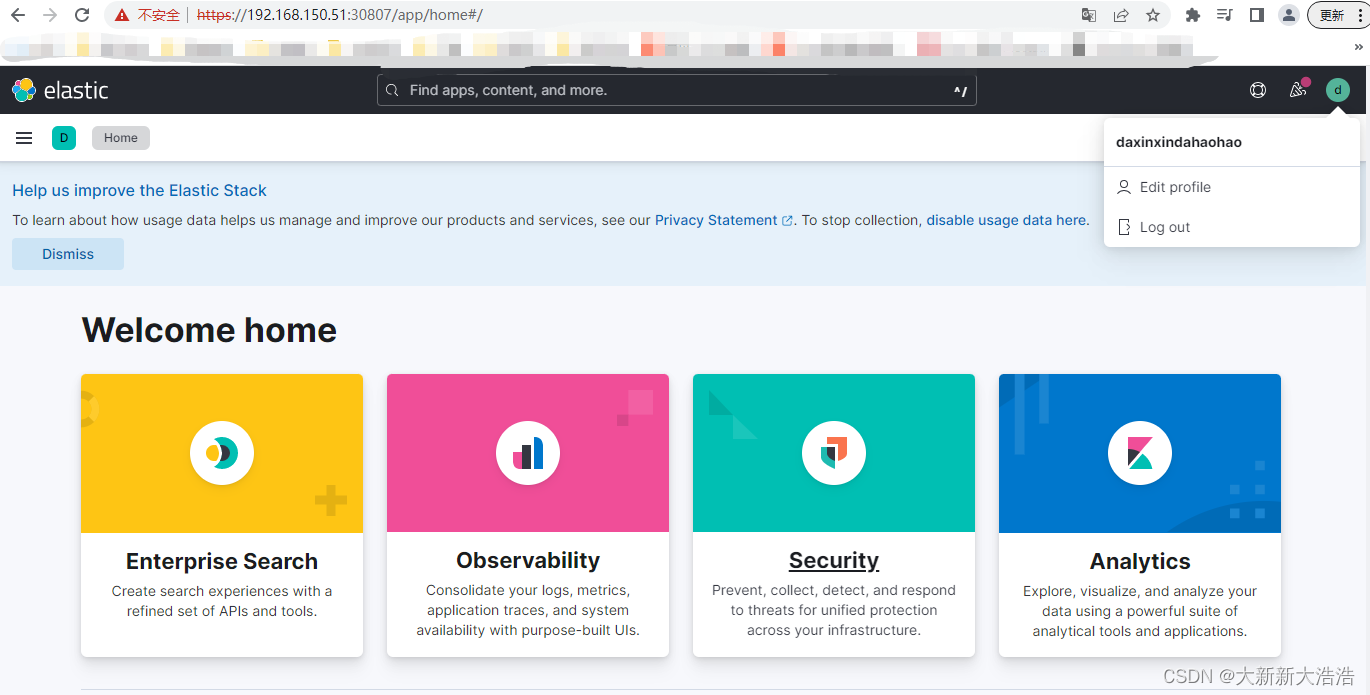Open the Security heading link
This screenshot has width=1370, height=695.
(834, 560)
